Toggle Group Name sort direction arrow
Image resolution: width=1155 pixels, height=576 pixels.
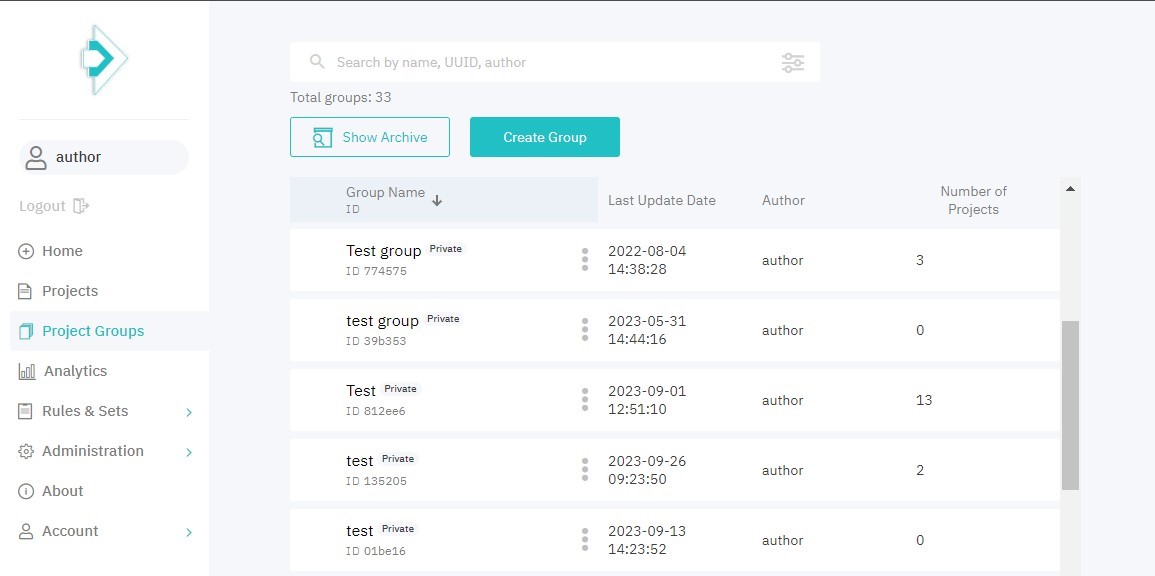437,200
